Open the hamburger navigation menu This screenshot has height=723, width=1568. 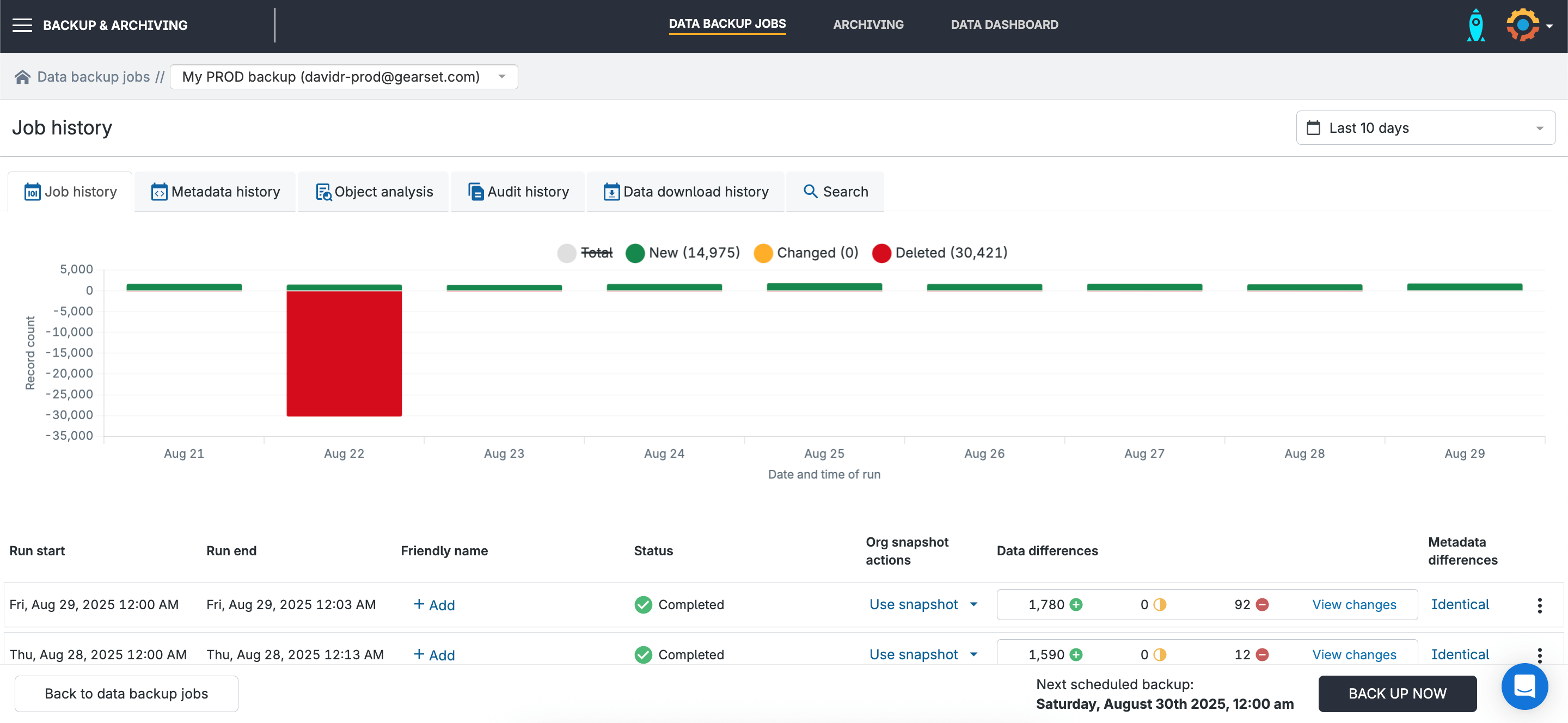(22, 25)
